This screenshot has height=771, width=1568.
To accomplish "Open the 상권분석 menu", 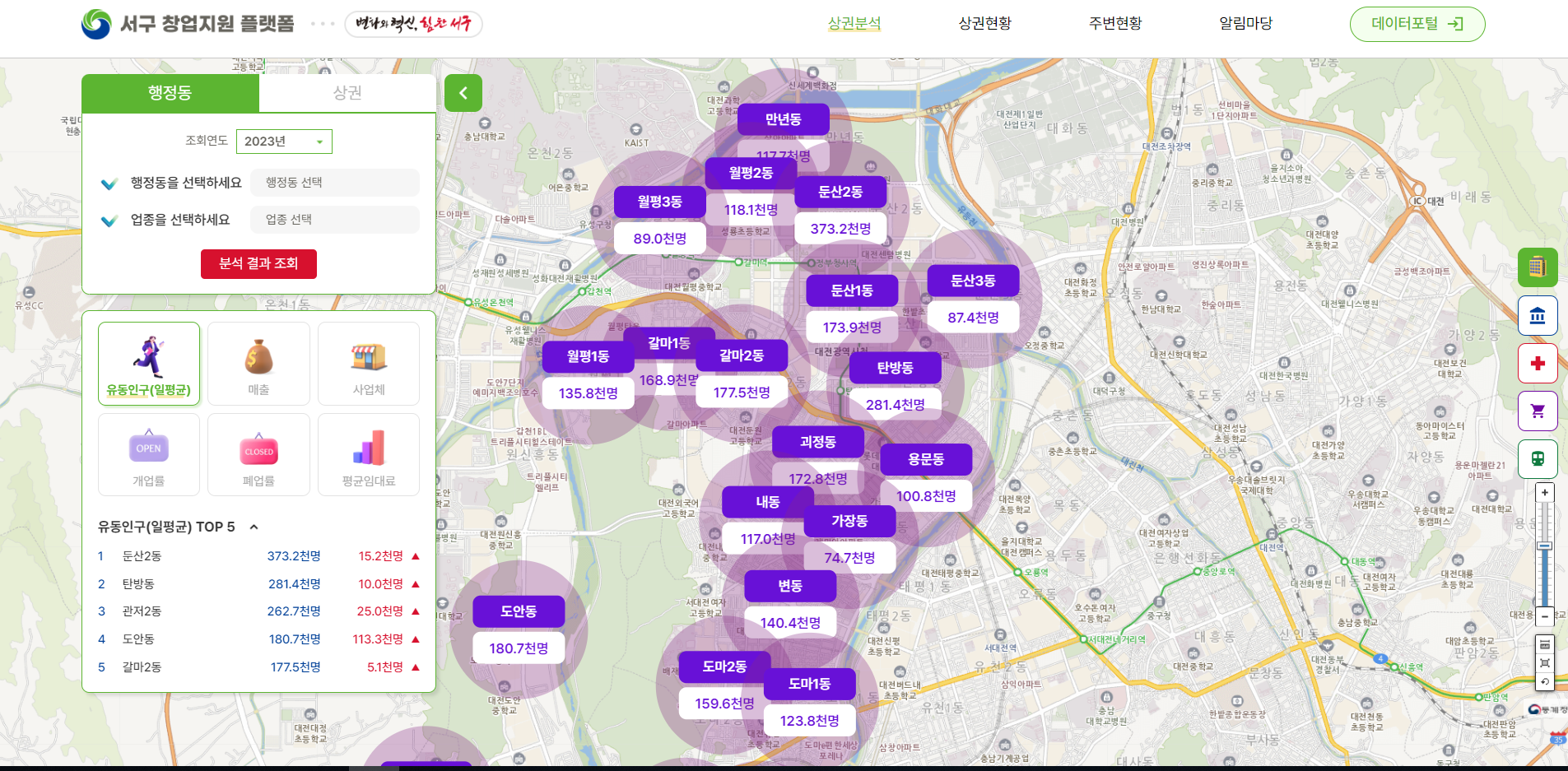I will pos(854,23).
